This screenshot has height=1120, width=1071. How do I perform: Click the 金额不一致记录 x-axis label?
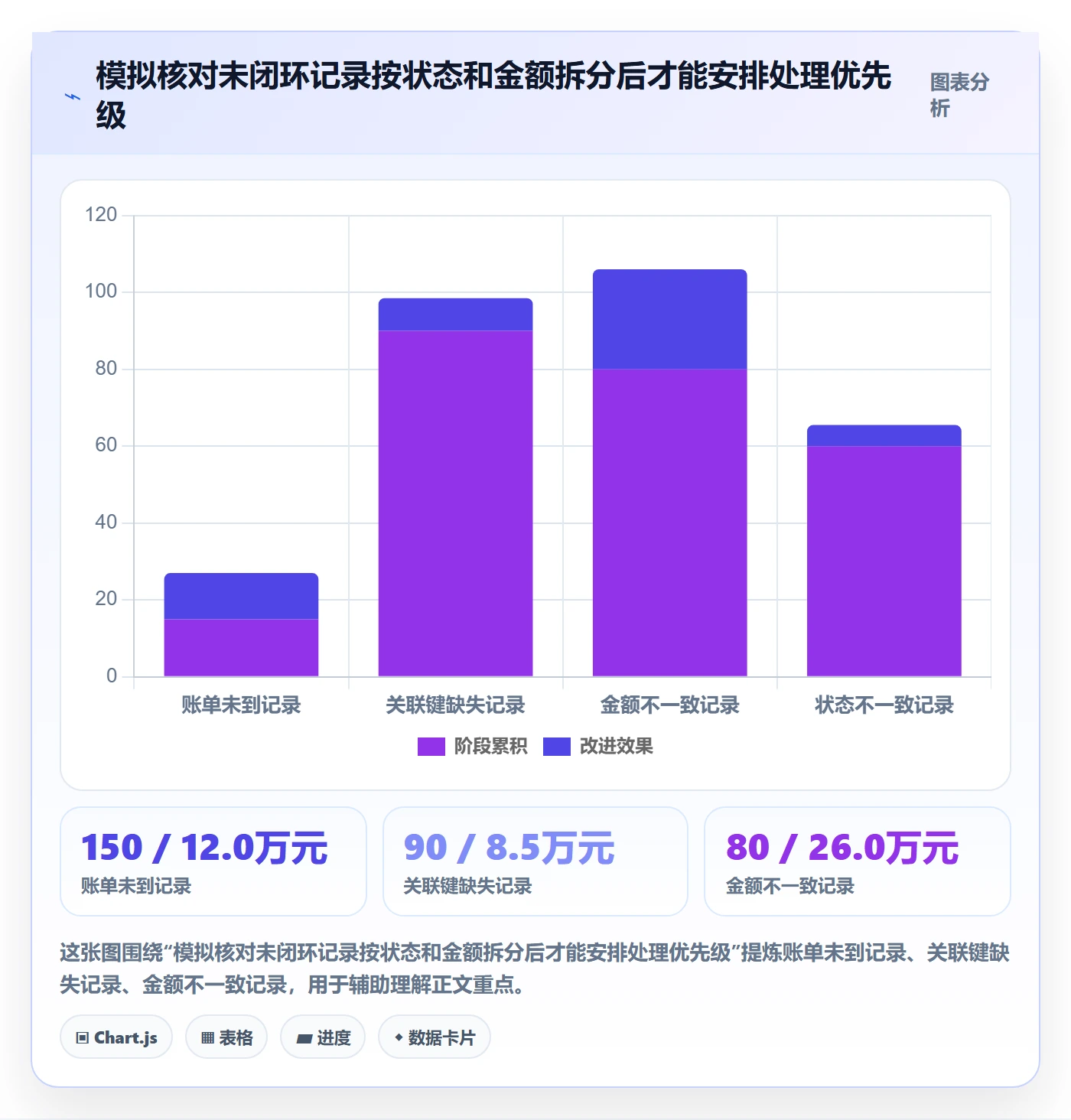pos(669,705)
